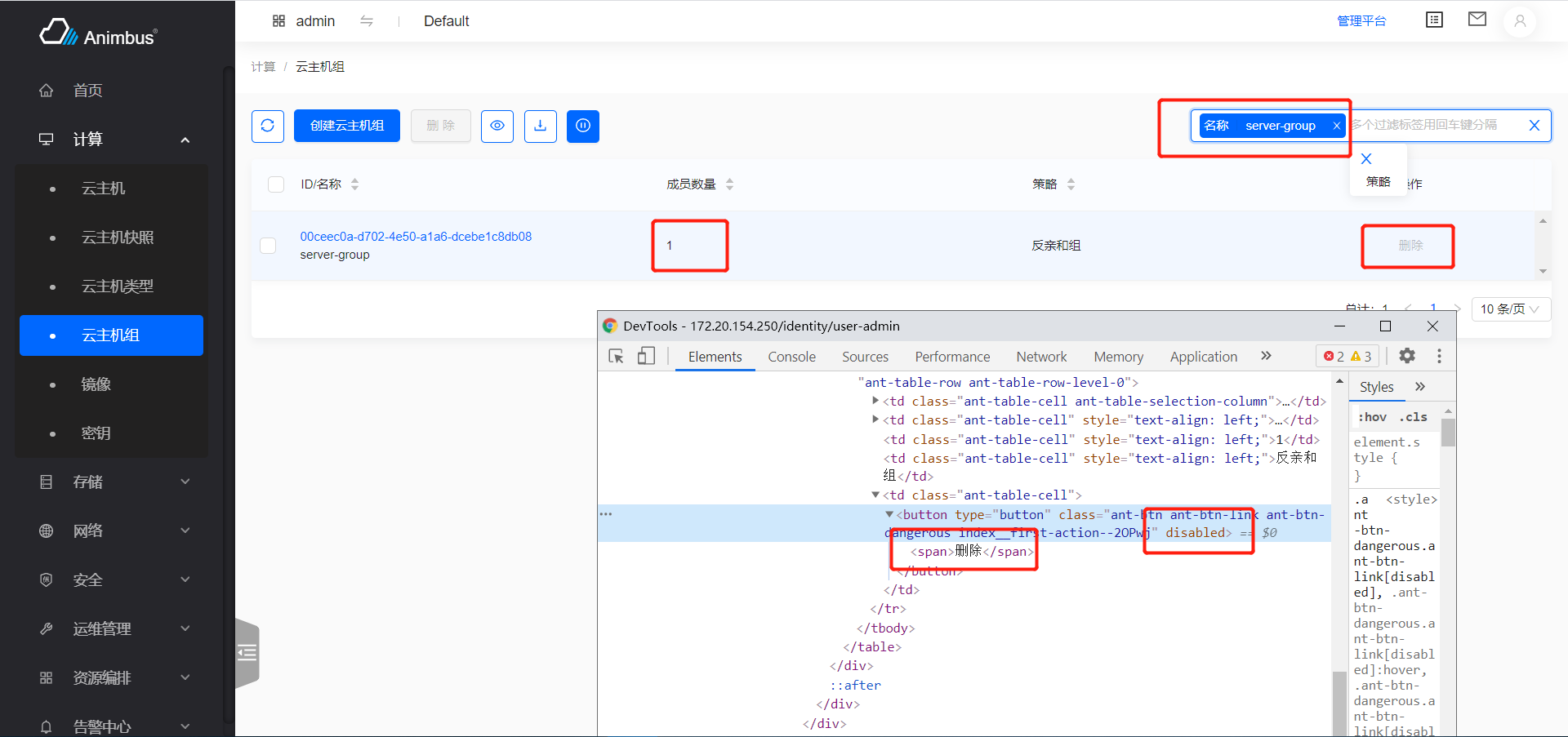The image size is (1568, 737).
Task: Click the DevTools error and warning counter
Action: tap(1347, 357)
